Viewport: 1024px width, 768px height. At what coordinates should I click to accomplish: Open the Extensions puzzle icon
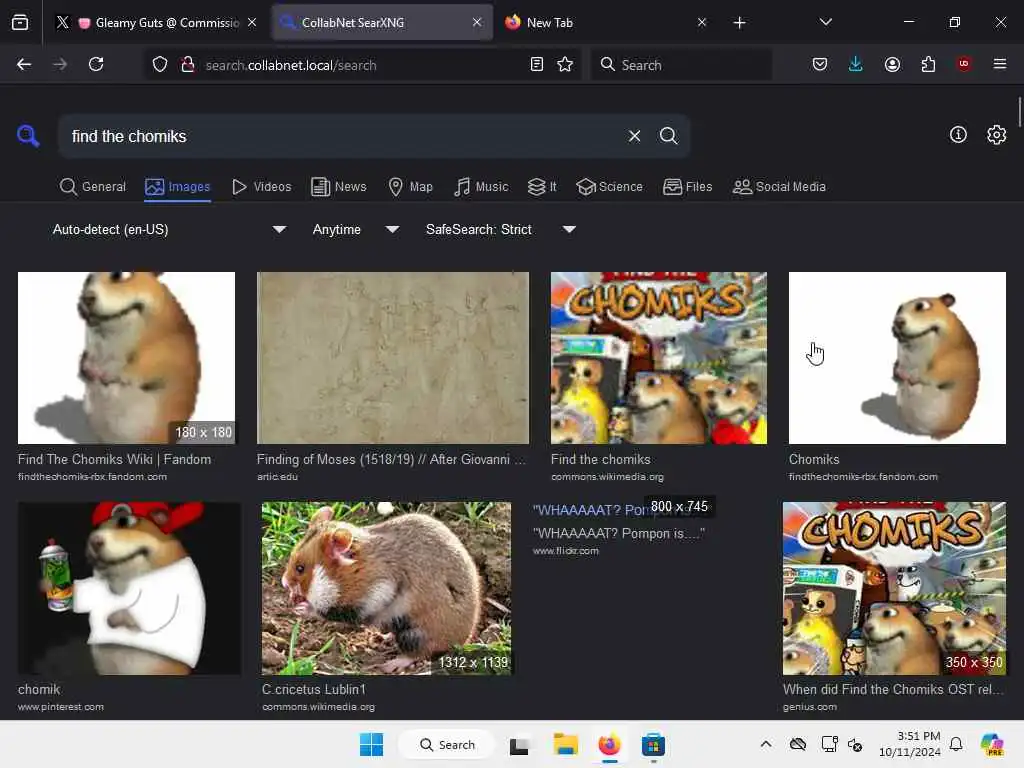[928, 64]
